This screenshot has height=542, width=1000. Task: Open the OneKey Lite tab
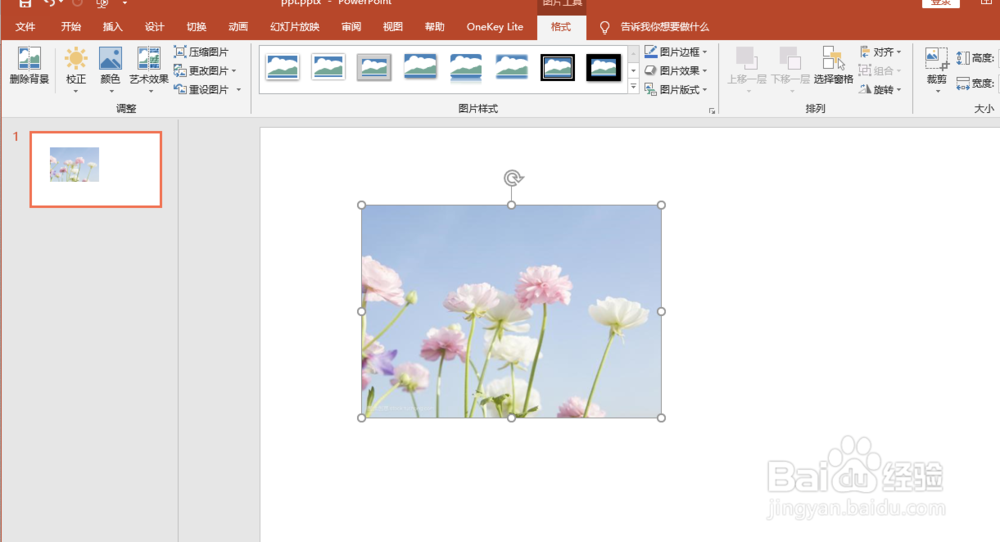click(x=495, y=27)
